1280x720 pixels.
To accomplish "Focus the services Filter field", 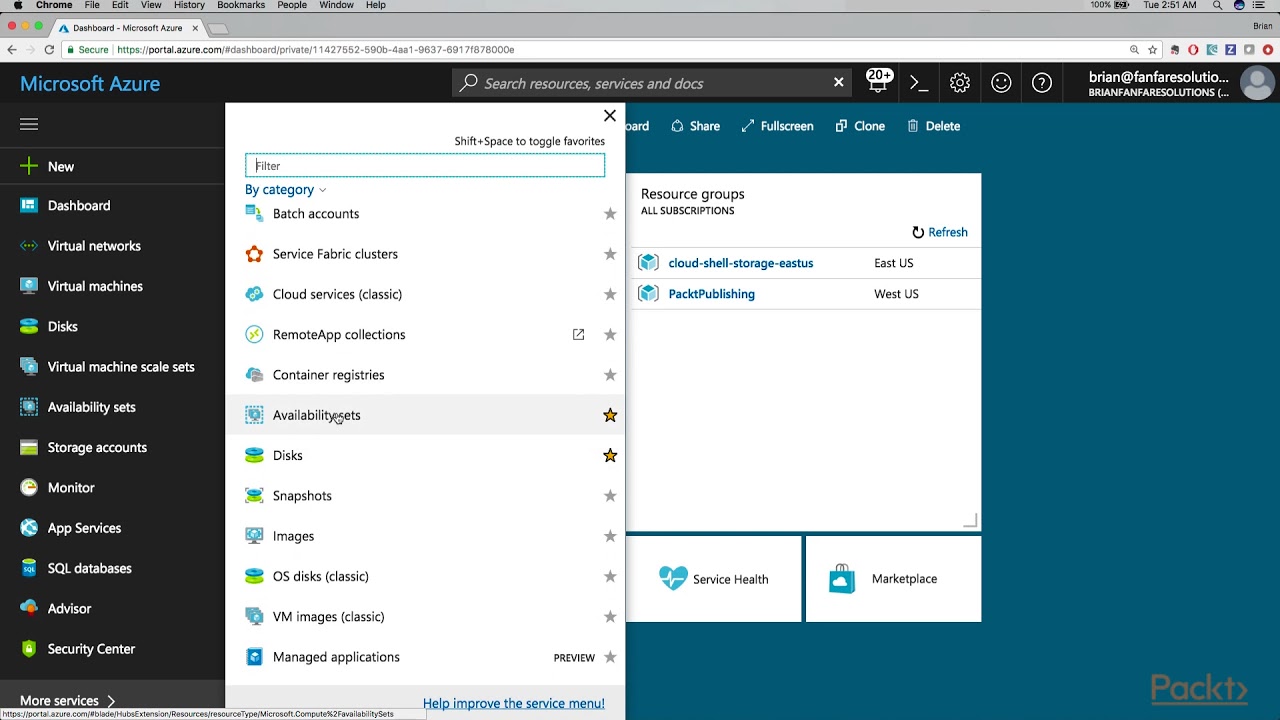I will click(425, 165).
